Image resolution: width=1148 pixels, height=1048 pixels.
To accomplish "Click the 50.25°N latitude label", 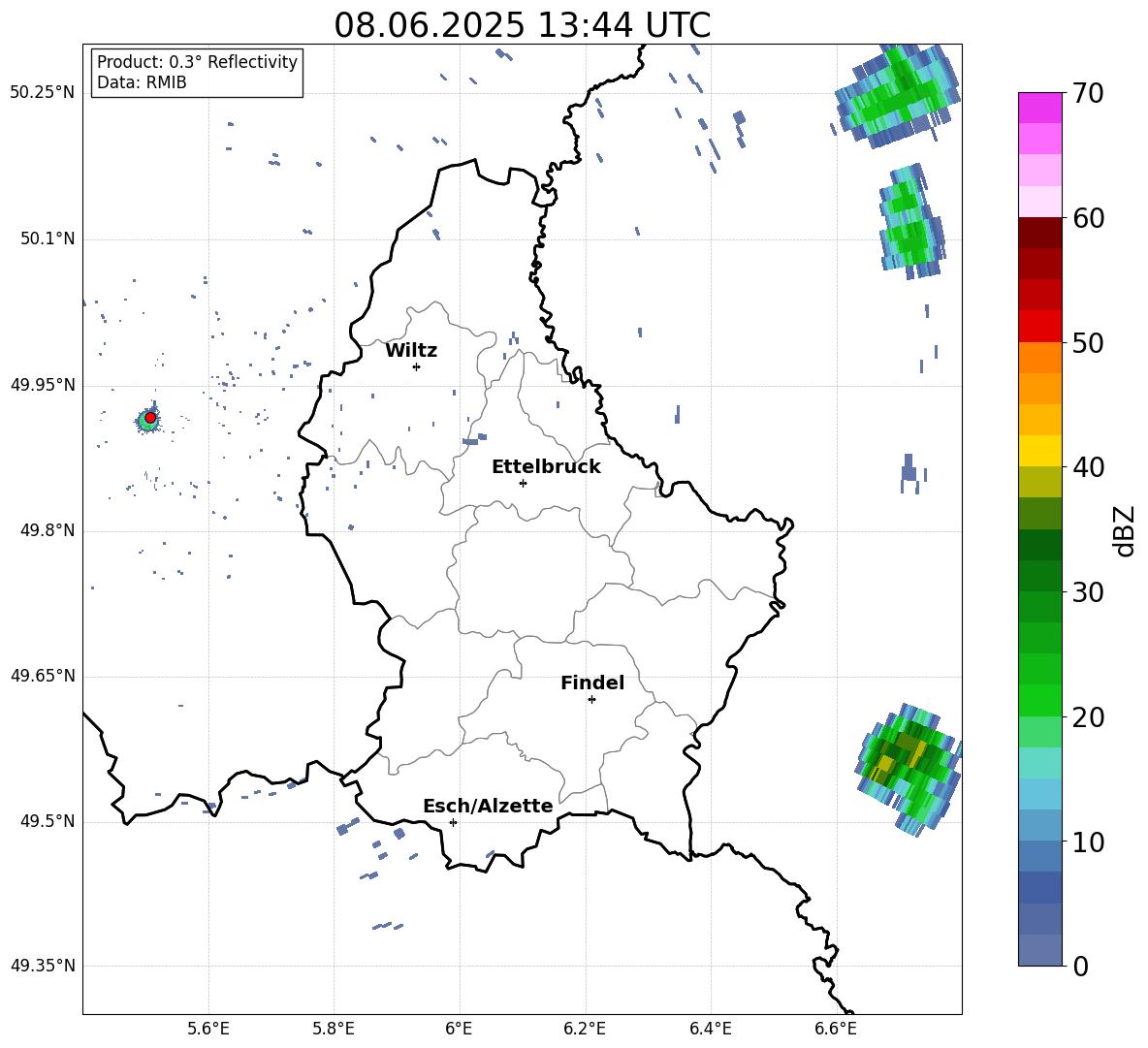I will click(43, 93).
